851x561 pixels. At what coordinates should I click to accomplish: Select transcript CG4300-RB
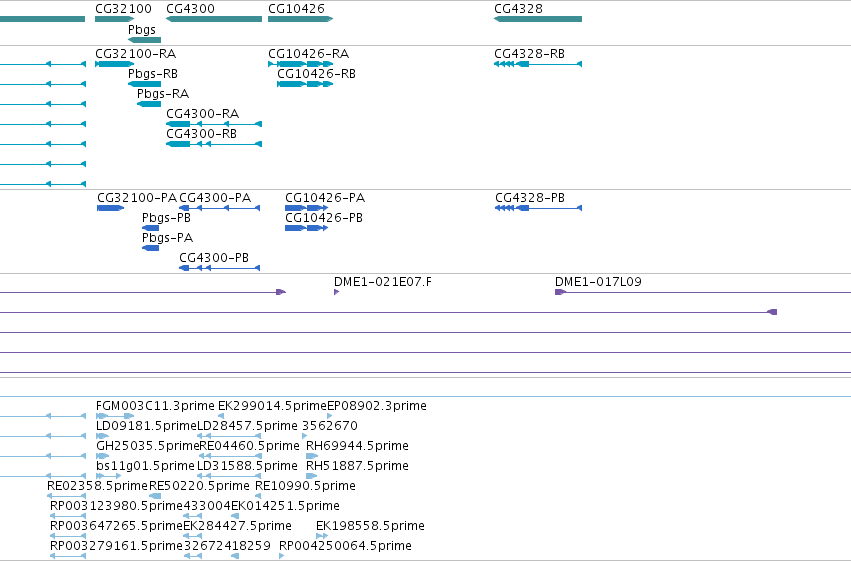(x=214, y=144)
